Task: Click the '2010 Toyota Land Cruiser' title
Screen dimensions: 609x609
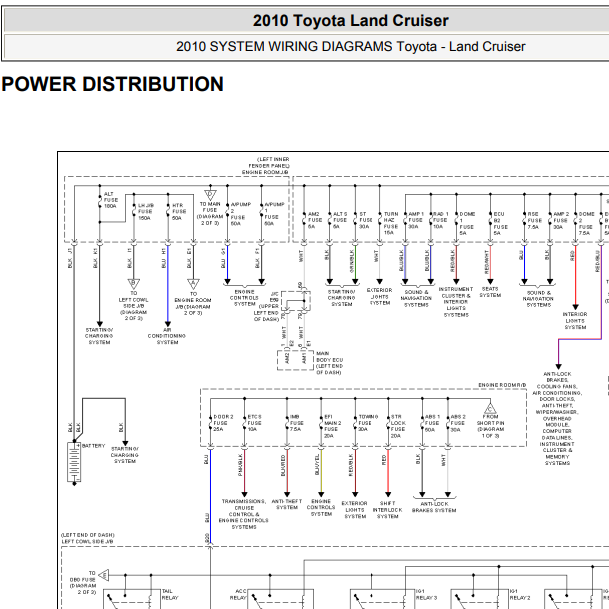Action: click(351, 21)
